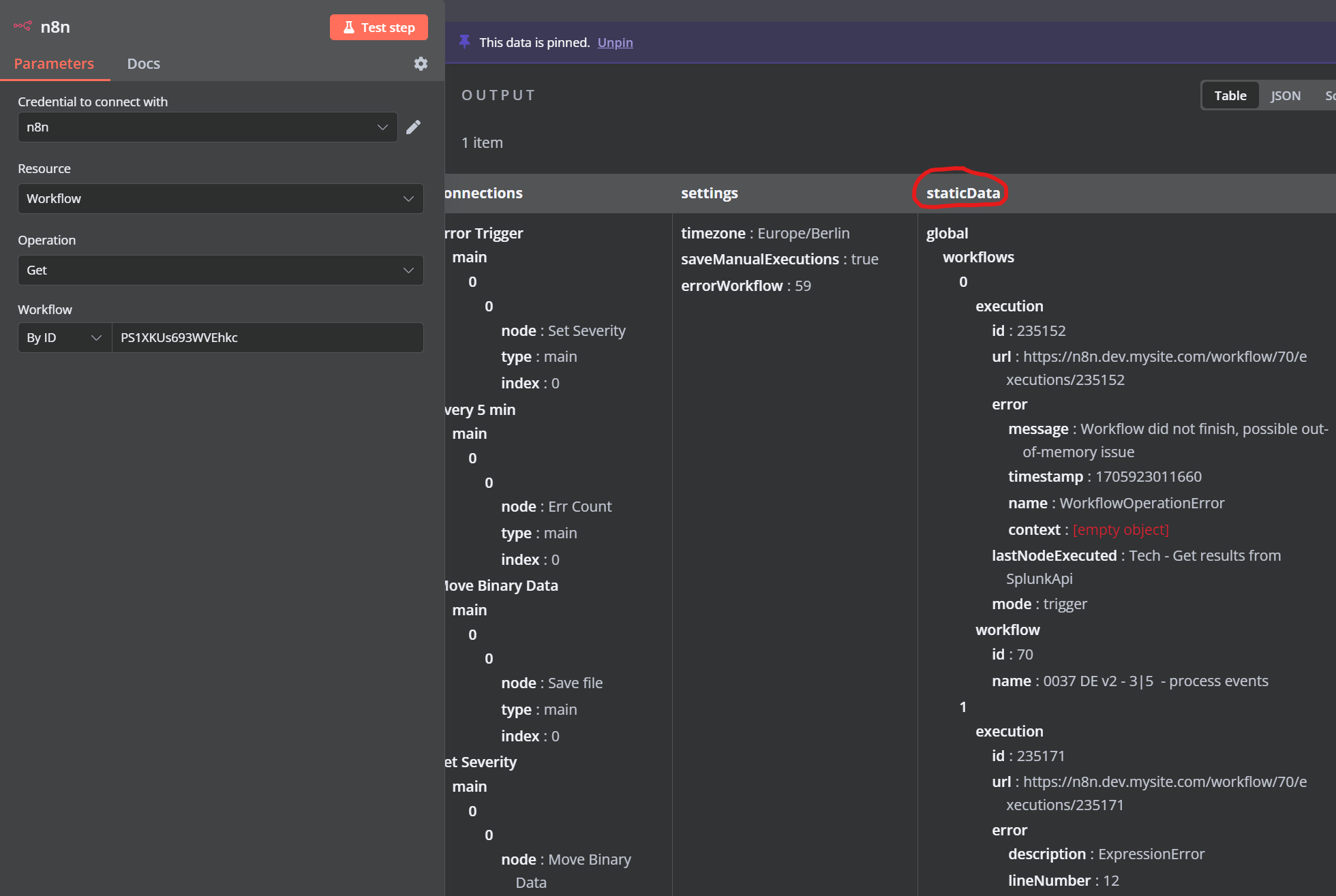Click the empty object context value
The image size is (1336, 896).
1120,530
